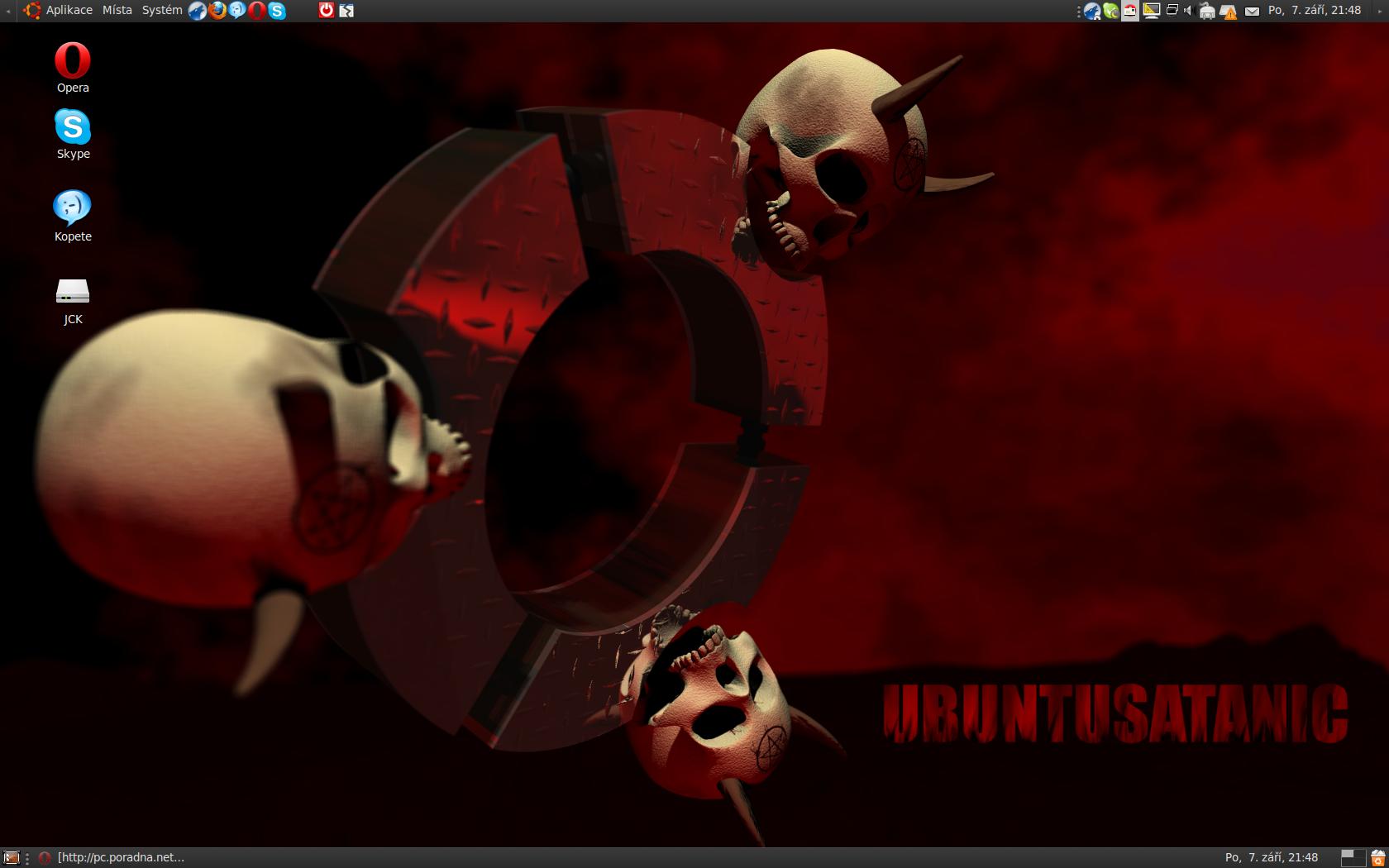Click the warning notification tray icon
The height and width of the screenshot is (868, 1389).
[1229, 12]
